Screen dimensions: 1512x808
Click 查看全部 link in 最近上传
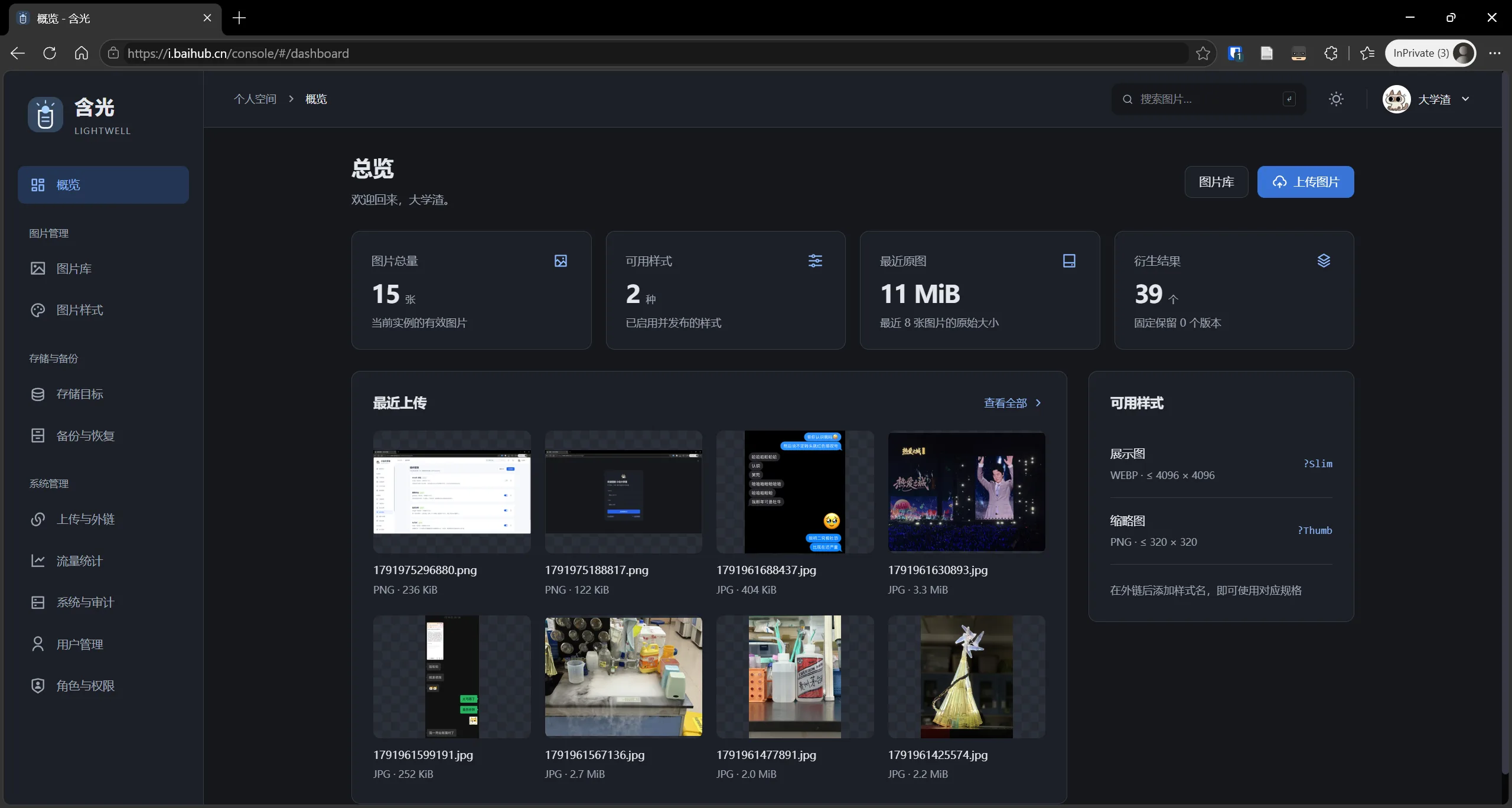pyautogui.click(x=1012, y=403)
